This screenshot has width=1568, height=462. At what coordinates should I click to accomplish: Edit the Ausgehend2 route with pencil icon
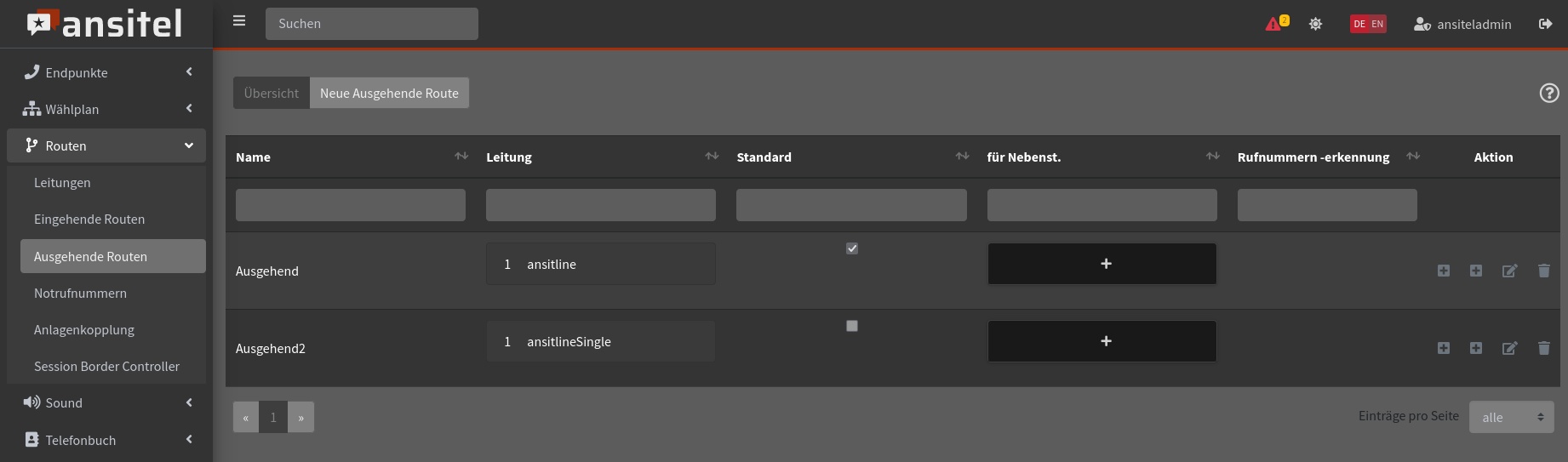click(x=1509, y=348)
